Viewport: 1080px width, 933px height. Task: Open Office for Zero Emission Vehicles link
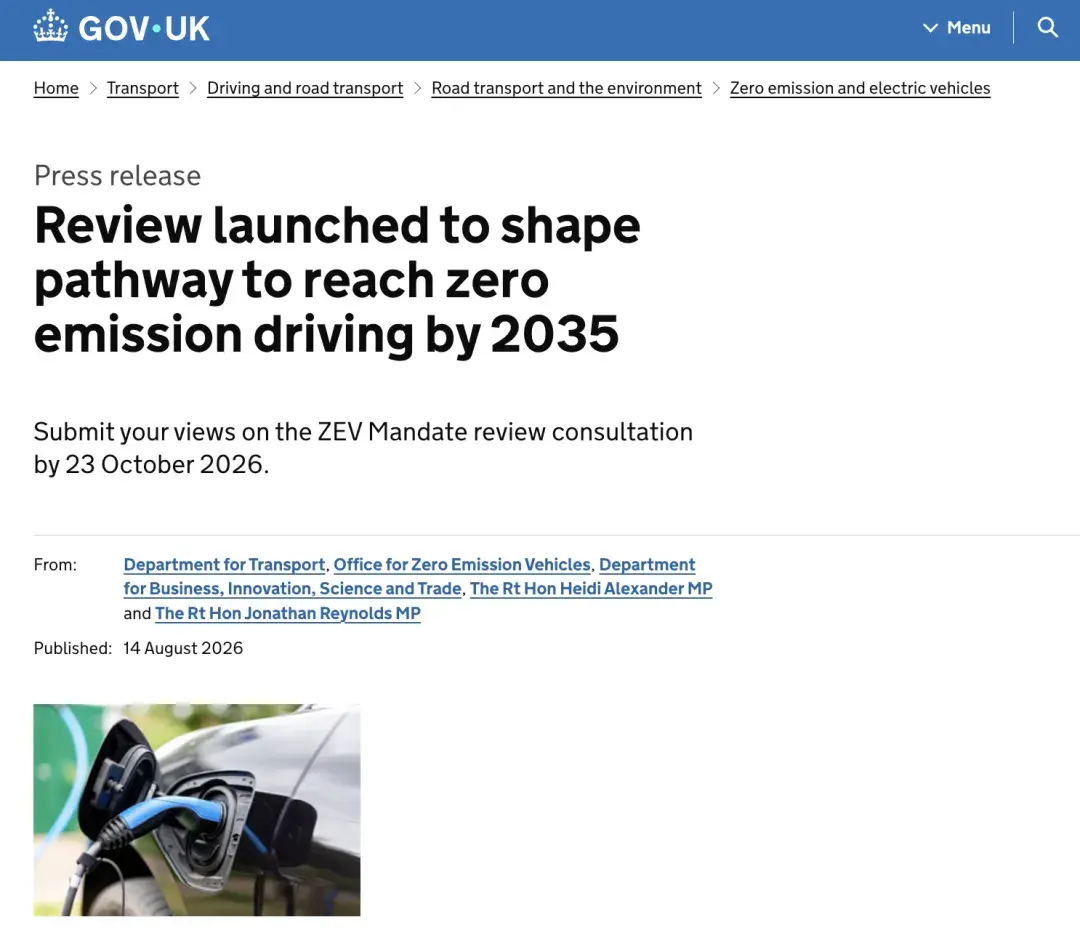pos(462,565)
